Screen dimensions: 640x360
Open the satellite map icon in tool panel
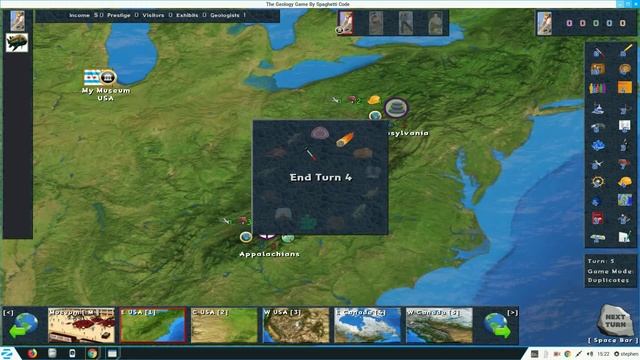click(x=624, y=200)
